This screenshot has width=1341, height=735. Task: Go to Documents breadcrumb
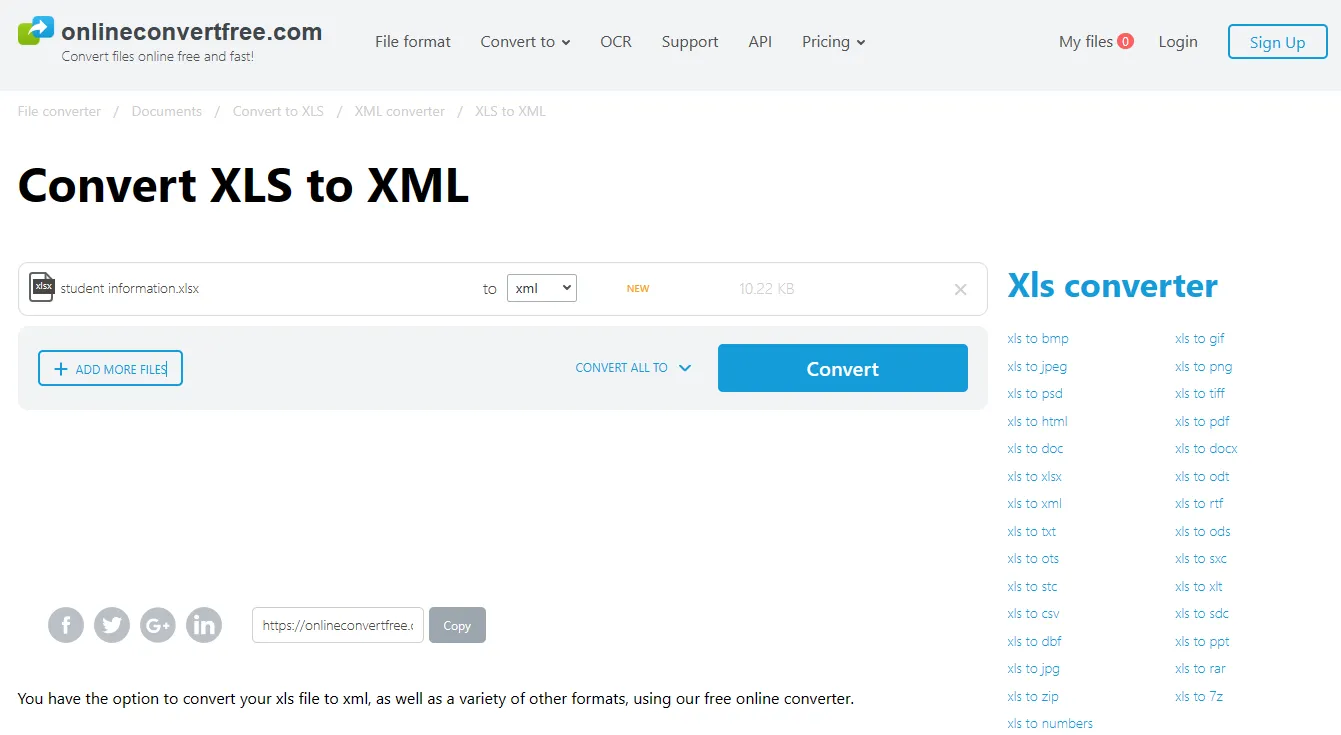(167, 111)
